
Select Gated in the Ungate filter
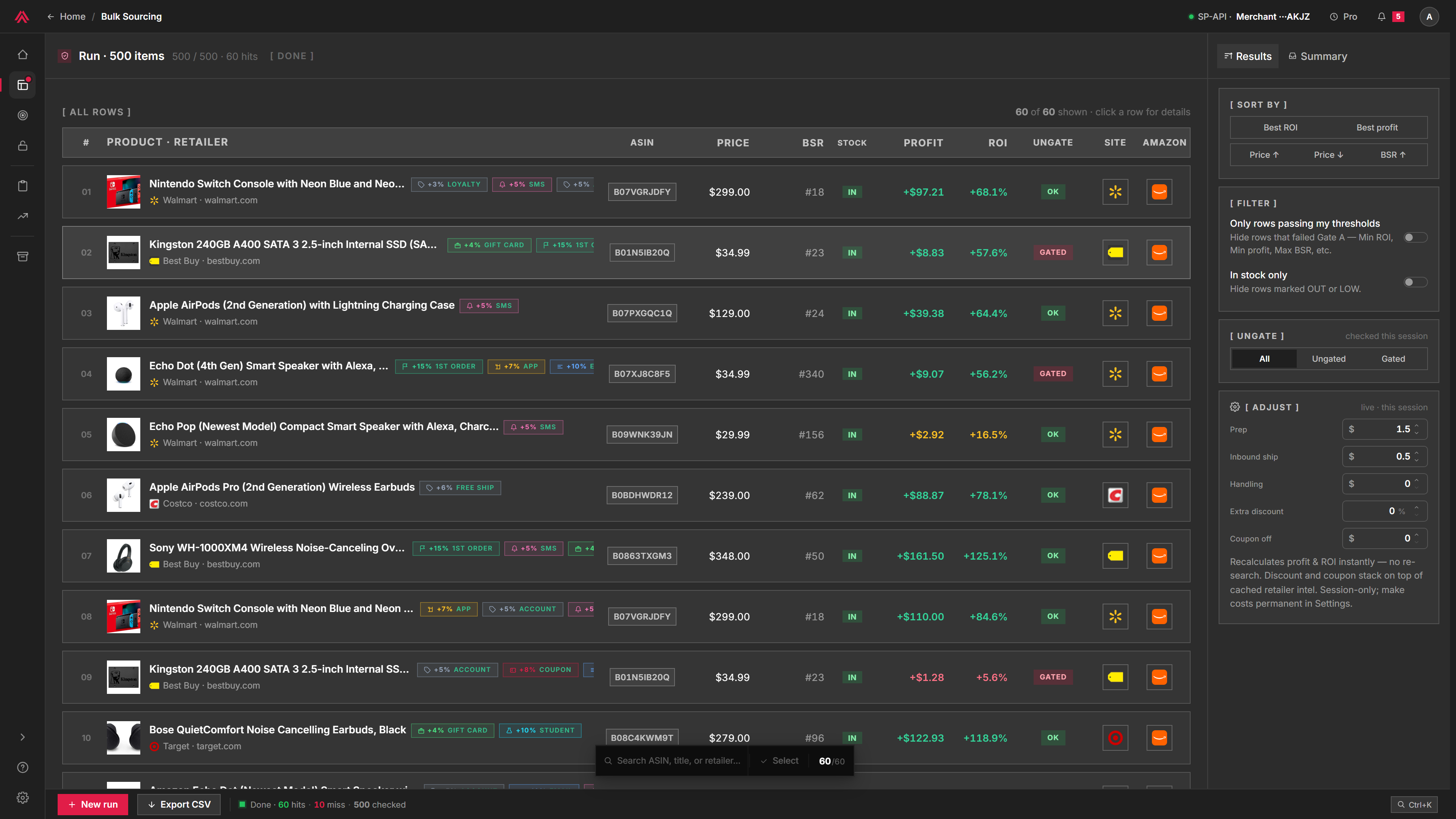click(1393, 359)
